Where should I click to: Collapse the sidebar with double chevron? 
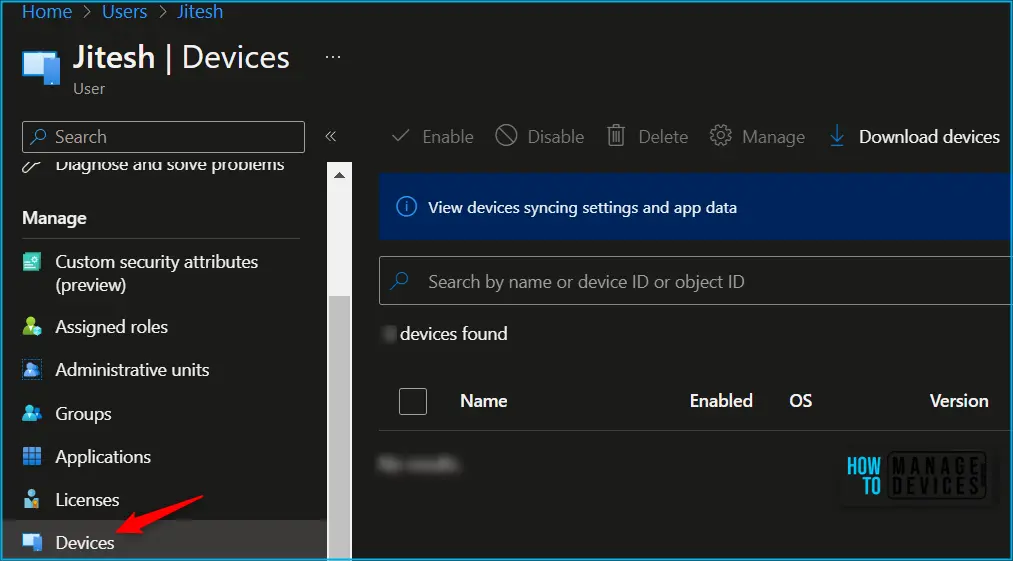pos(331,136)
